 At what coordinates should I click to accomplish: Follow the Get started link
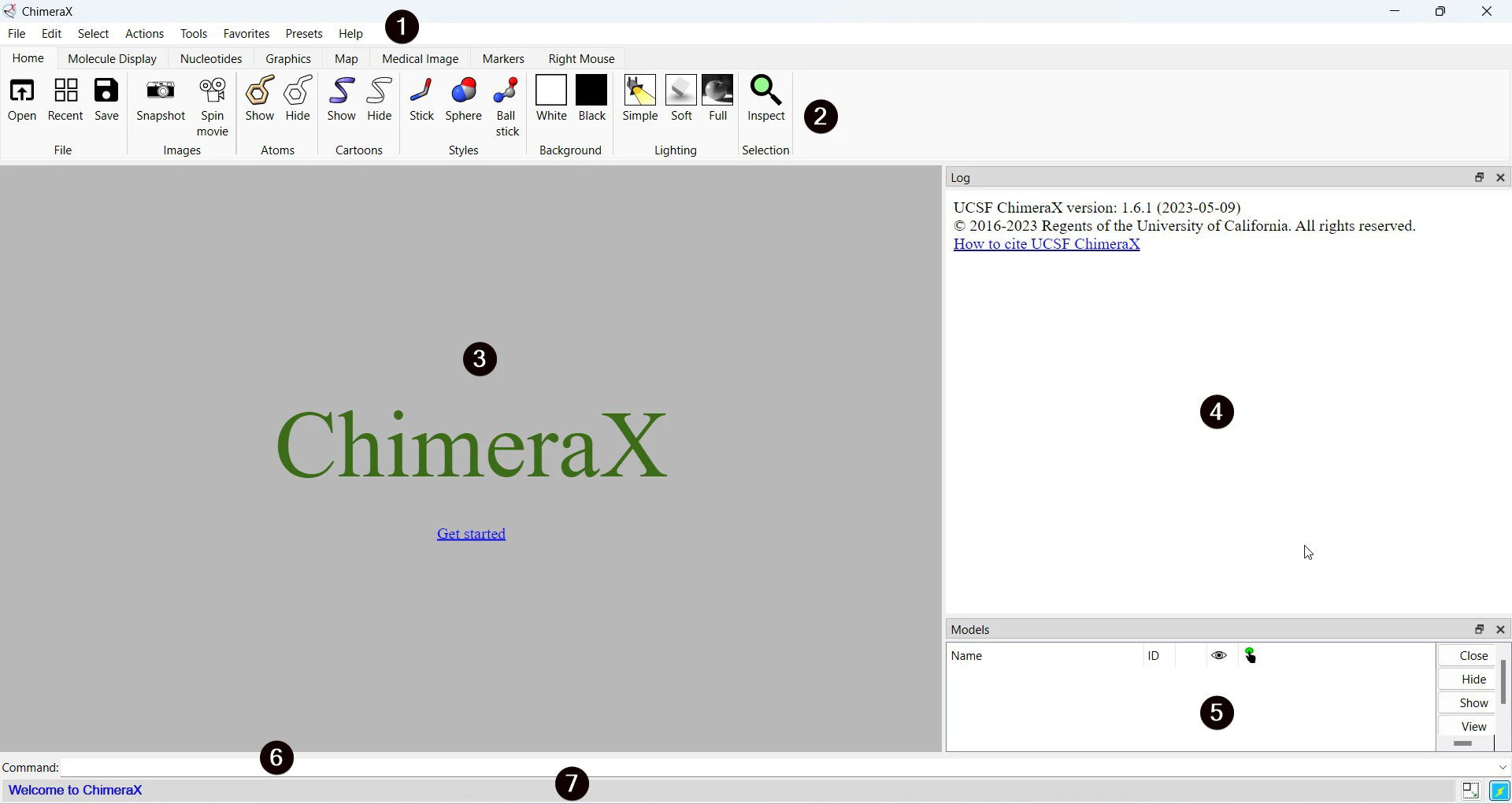coord(472,534)
